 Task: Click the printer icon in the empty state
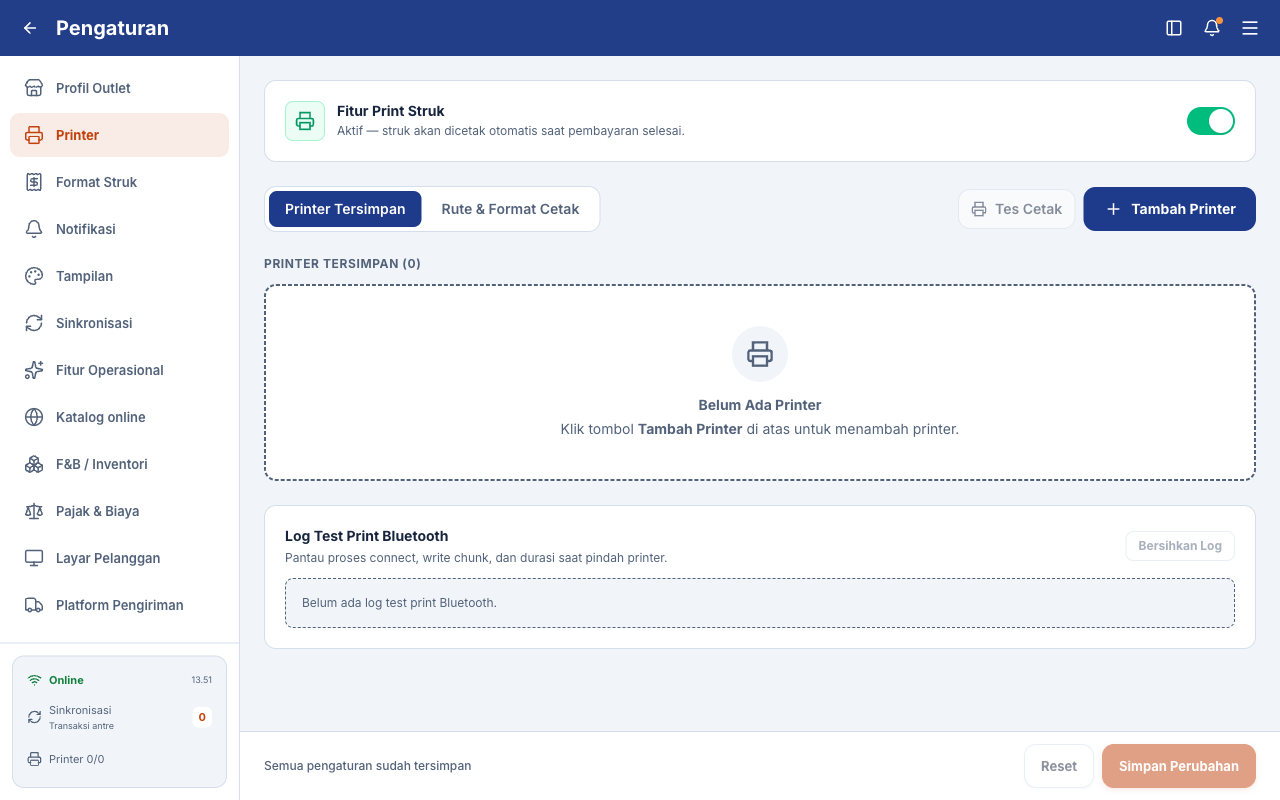(760, 354)
